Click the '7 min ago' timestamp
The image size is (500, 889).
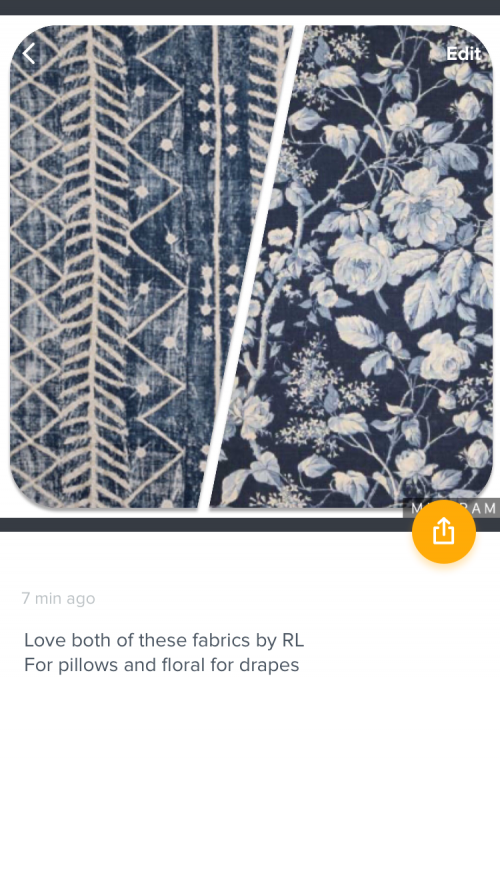pos(58,598)
